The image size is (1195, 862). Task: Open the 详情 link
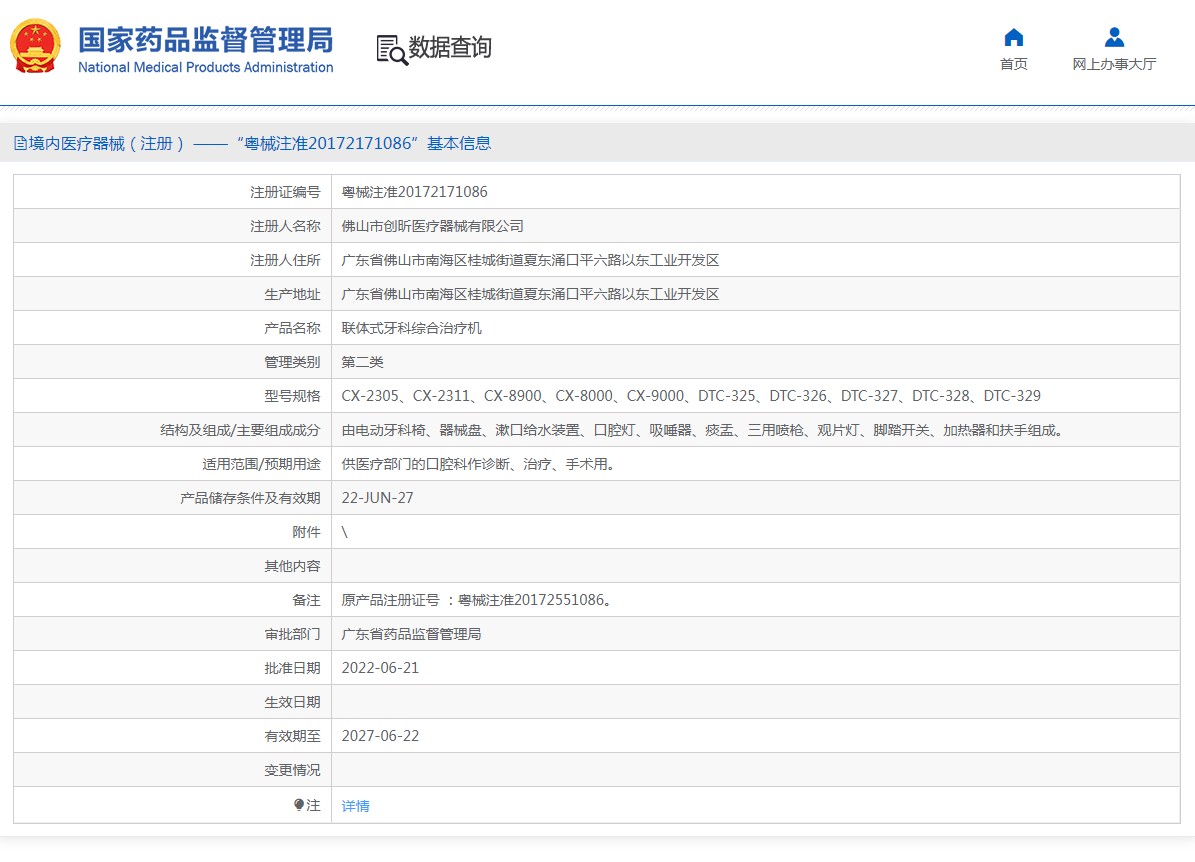355,806
